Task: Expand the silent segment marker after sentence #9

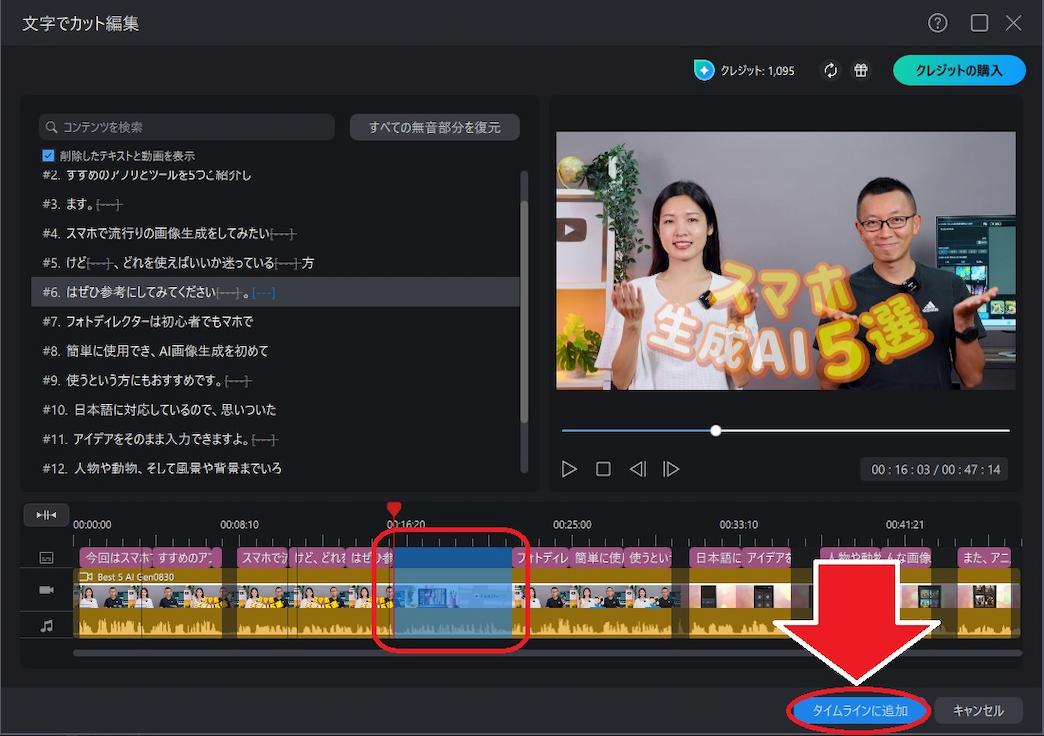Action: point(236,380)
